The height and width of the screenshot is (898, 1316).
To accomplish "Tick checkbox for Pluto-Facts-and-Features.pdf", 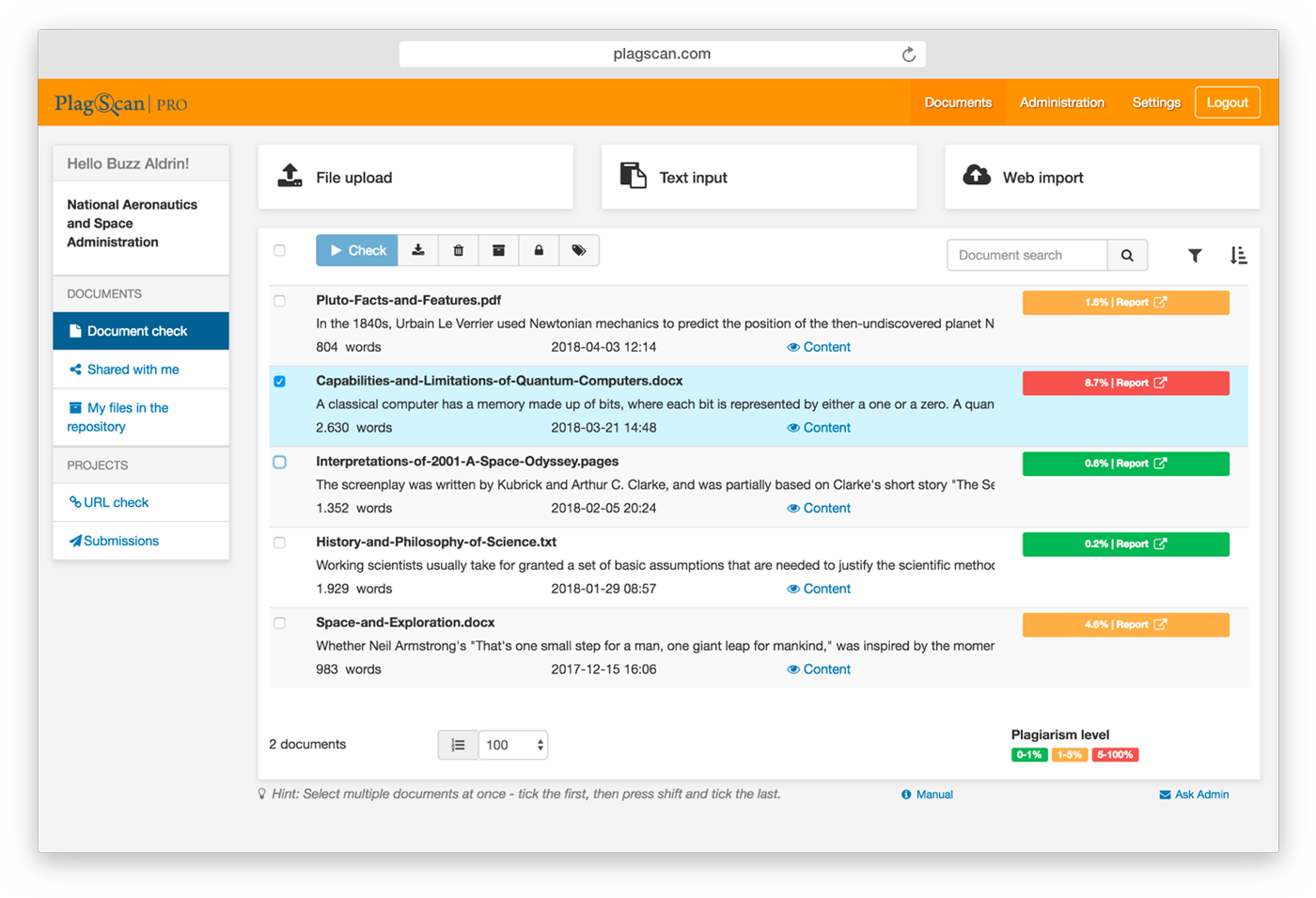I will [x=280, y=301].
